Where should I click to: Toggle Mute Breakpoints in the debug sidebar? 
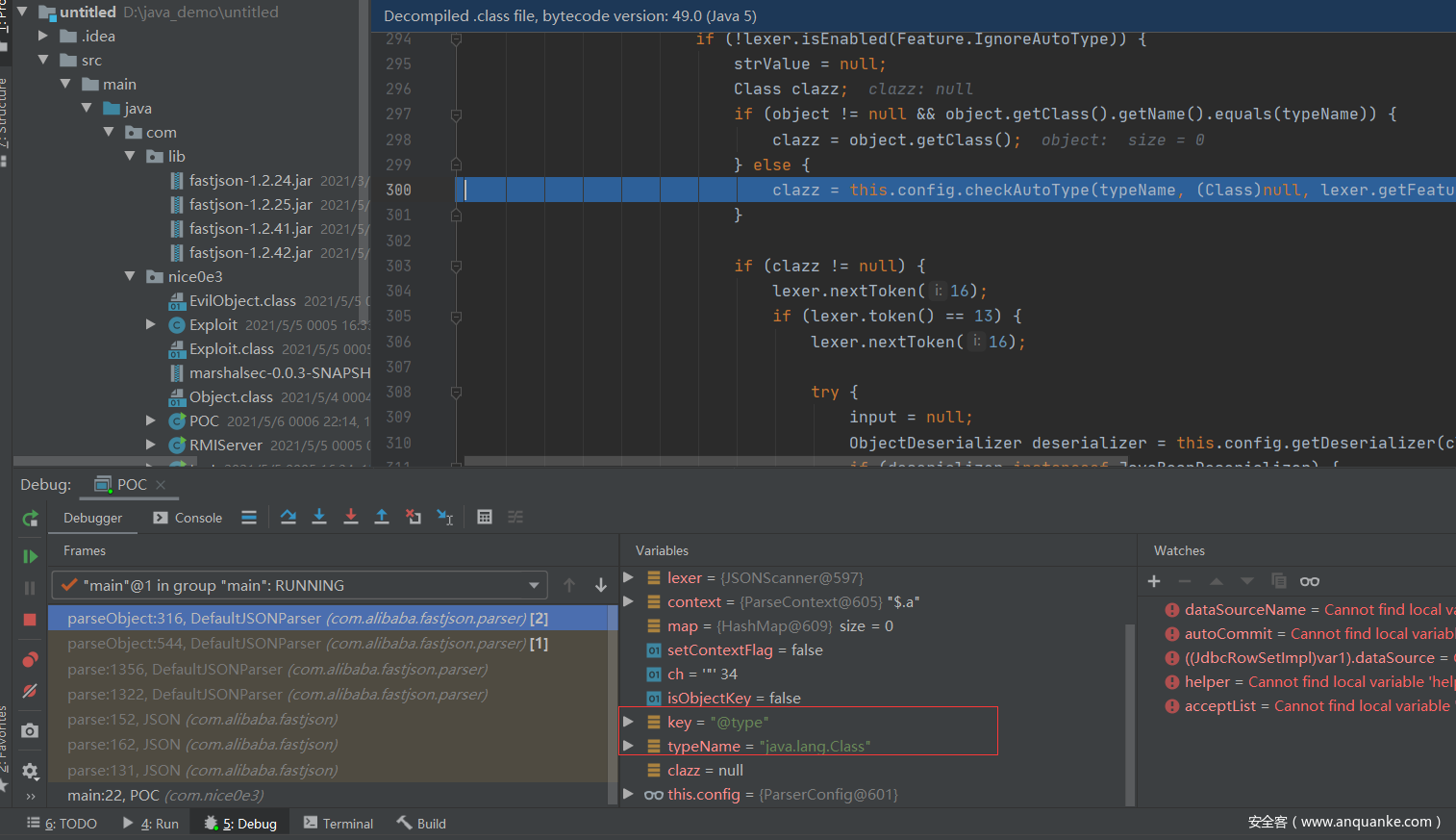(30, 691)
